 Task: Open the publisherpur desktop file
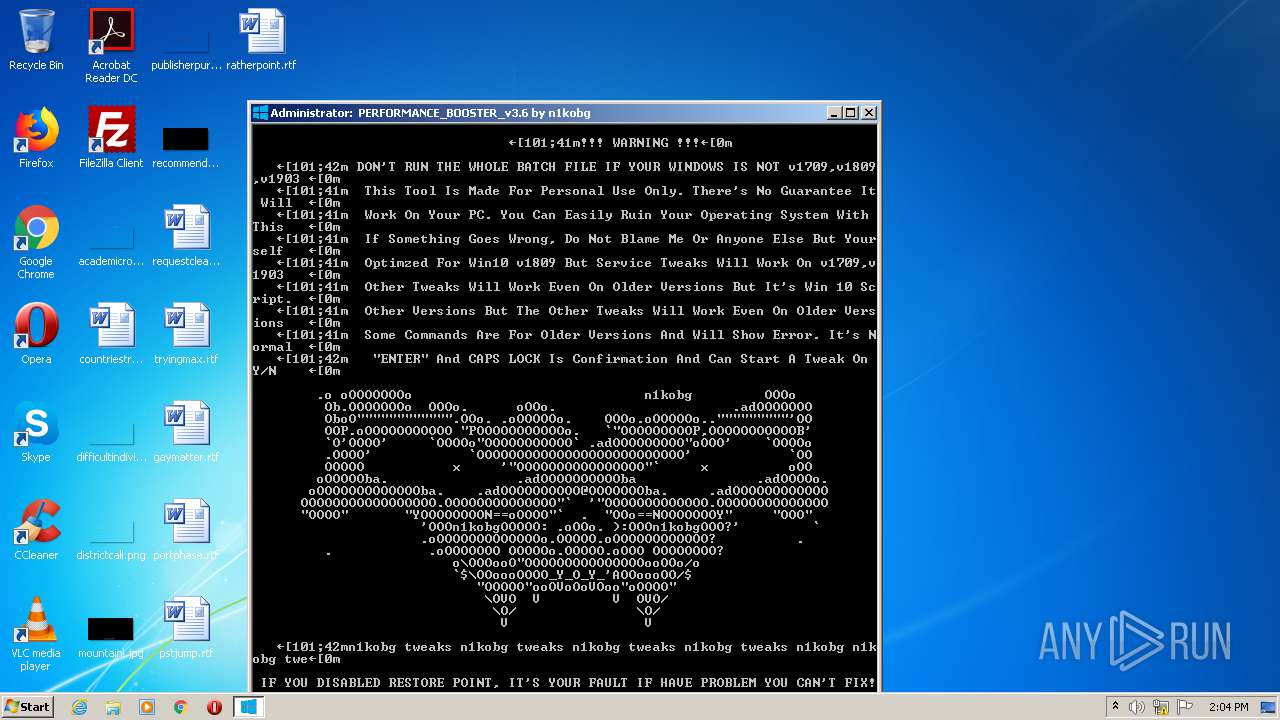186,46
